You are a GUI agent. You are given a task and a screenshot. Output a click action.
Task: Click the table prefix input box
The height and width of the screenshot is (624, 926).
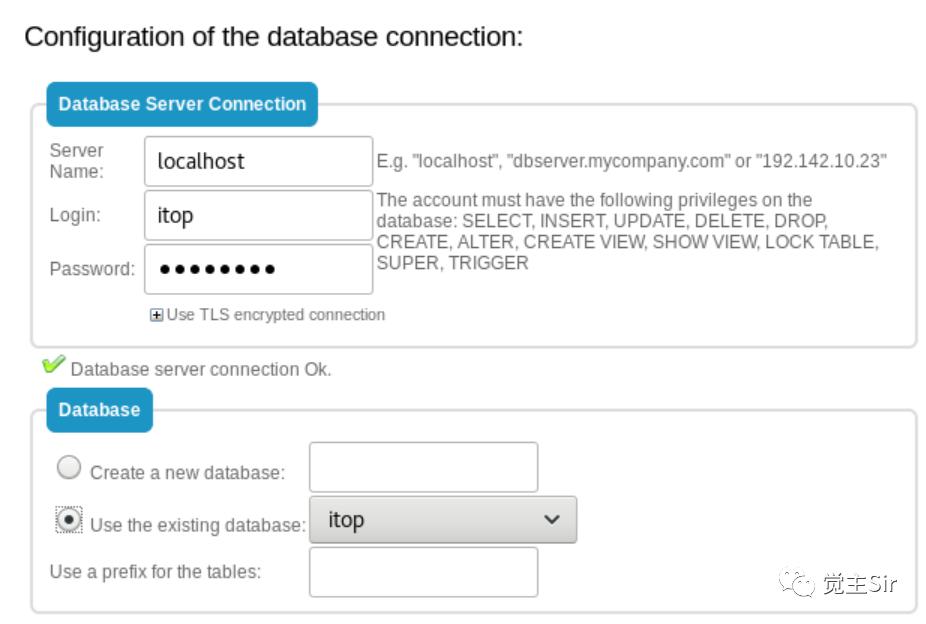423,570
